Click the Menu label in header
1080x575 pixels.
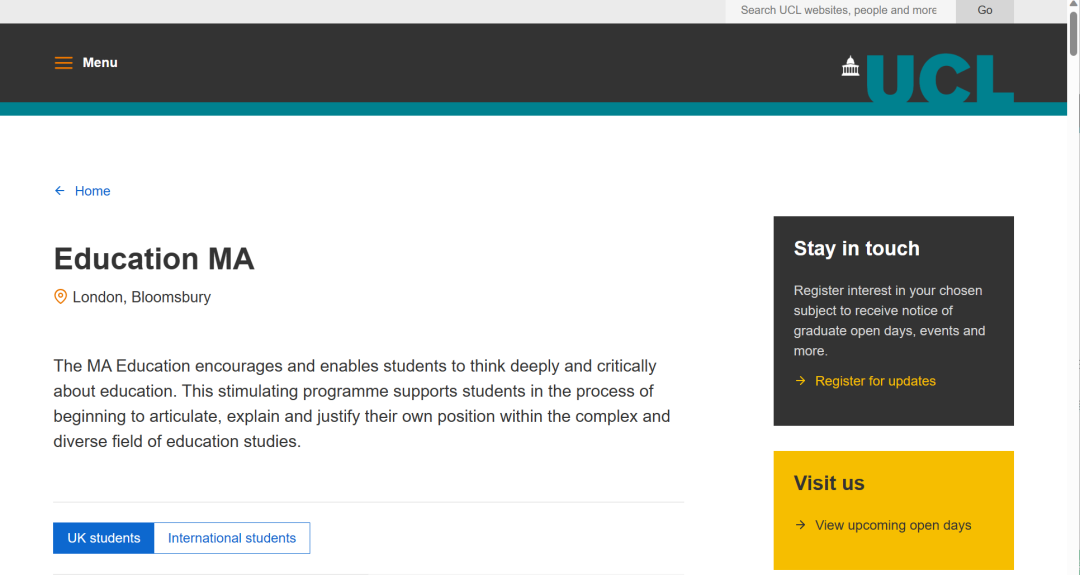(100, 63)
